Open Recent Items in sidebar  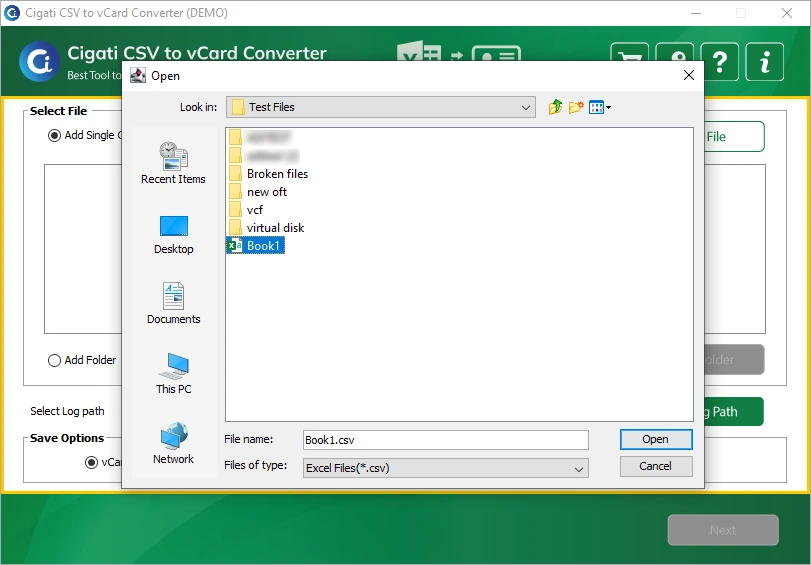tap(173, 163)
